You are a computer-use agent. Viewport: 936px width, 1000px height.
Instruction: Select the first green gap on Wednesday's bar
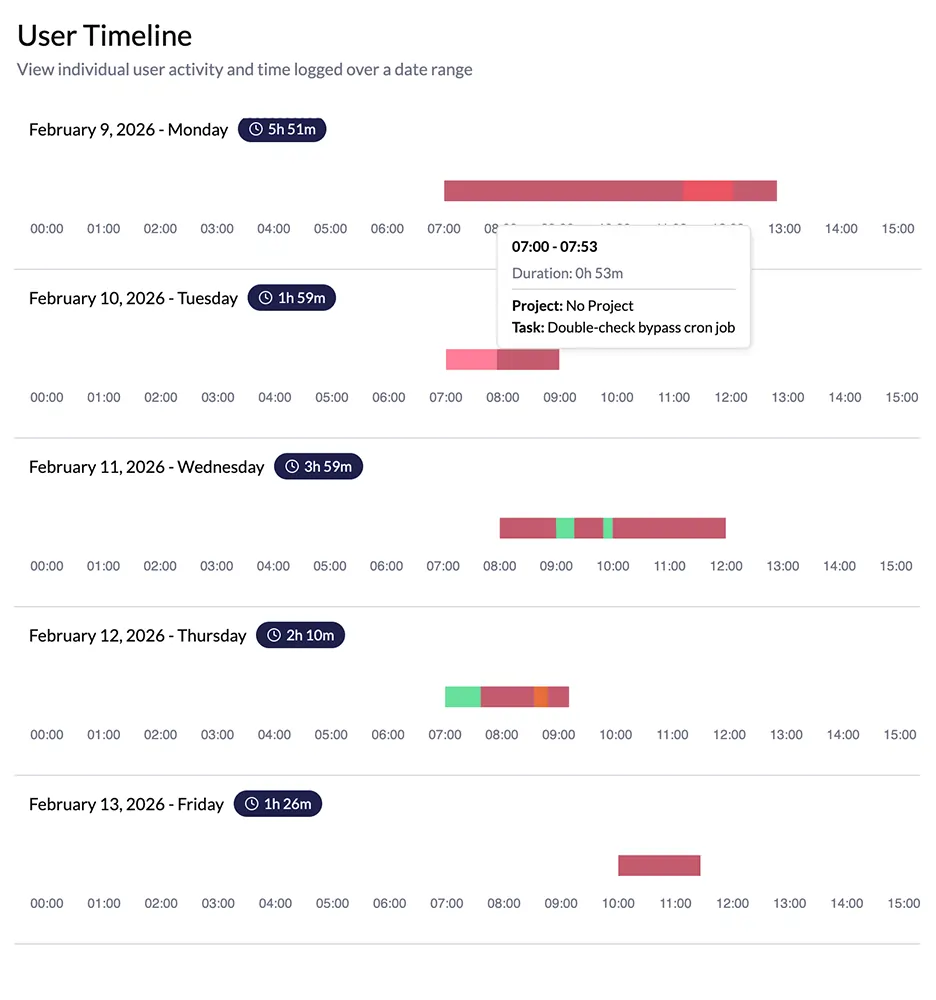565,527
